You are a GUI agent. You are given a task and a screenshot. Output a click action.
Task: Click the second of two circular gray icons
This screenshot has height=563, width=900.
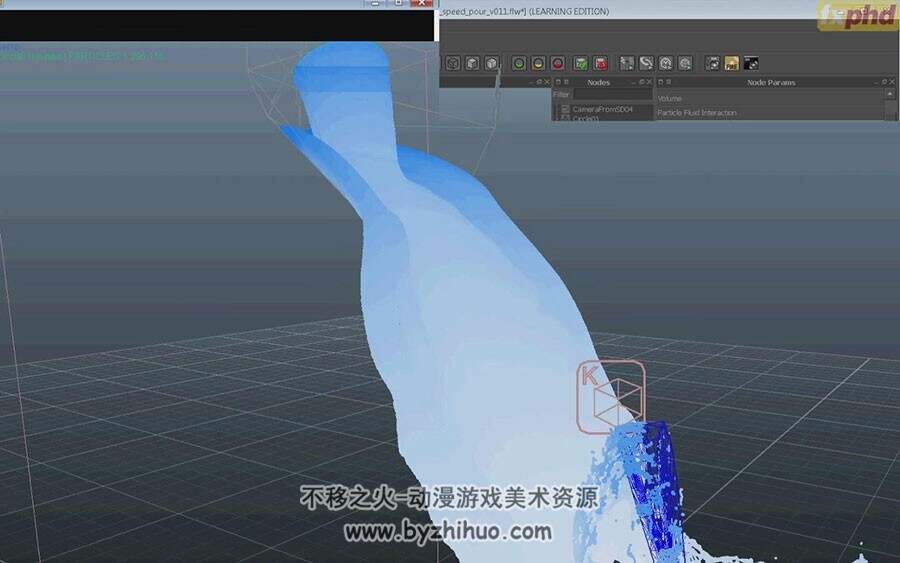pyautogui.click(x=685, y=63)
